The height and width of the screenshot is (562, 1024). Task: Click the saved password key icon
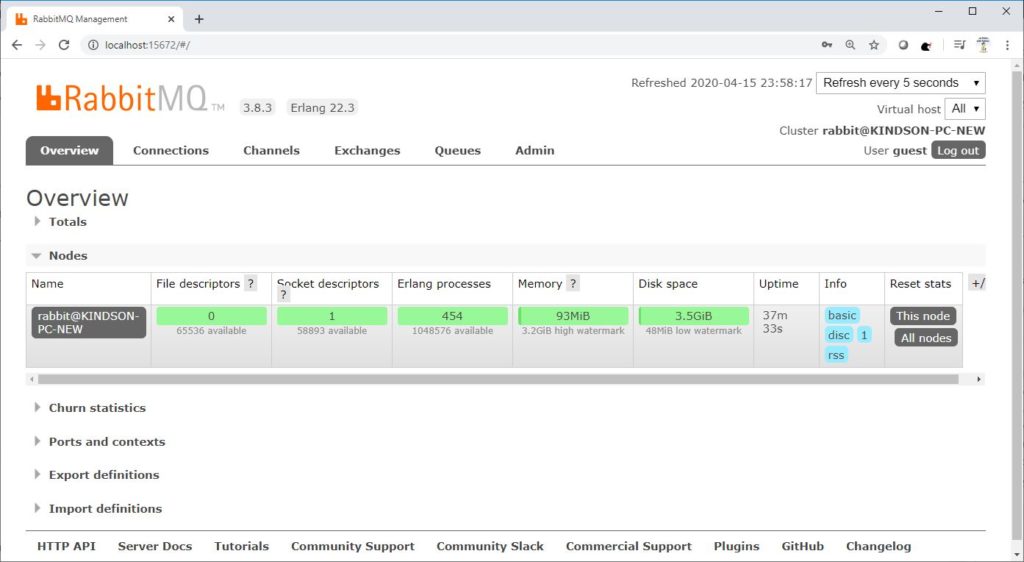pyautogui.click(x=827, y=45)
